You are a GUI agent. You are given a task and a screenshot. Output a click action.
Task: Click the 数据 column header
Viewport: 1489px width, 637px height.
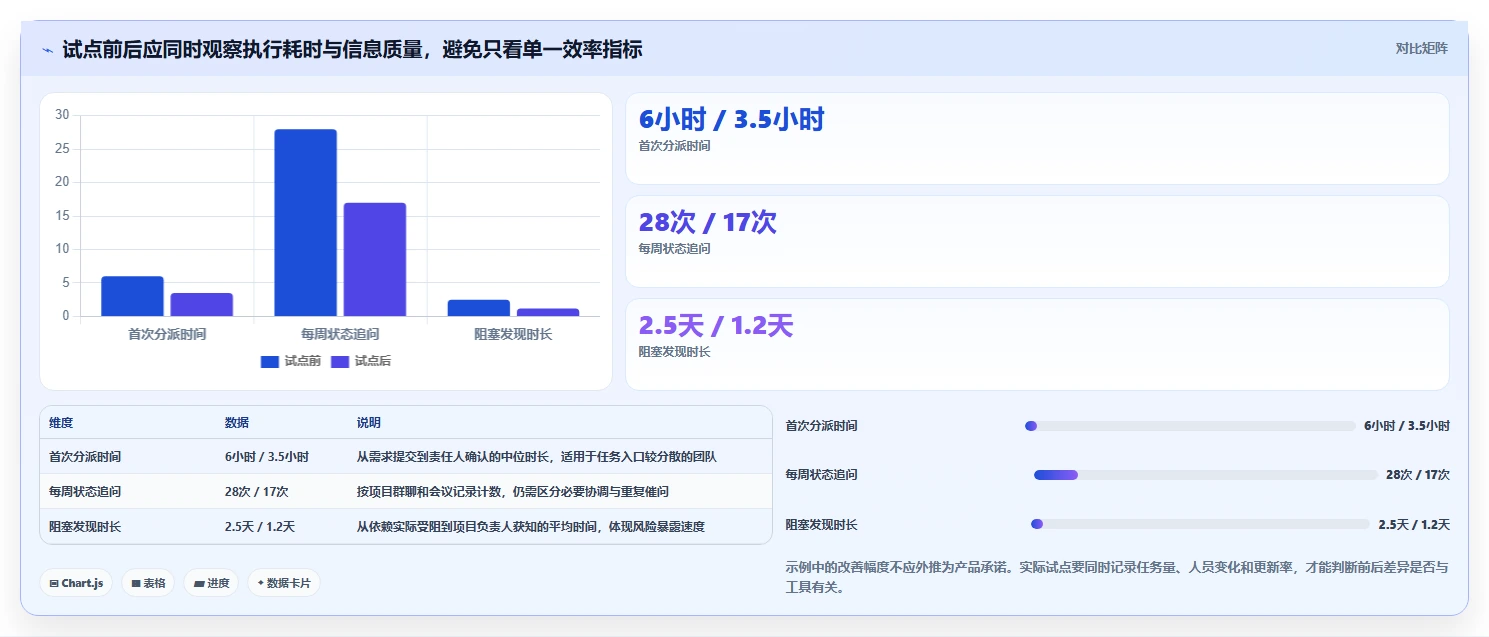237,423
